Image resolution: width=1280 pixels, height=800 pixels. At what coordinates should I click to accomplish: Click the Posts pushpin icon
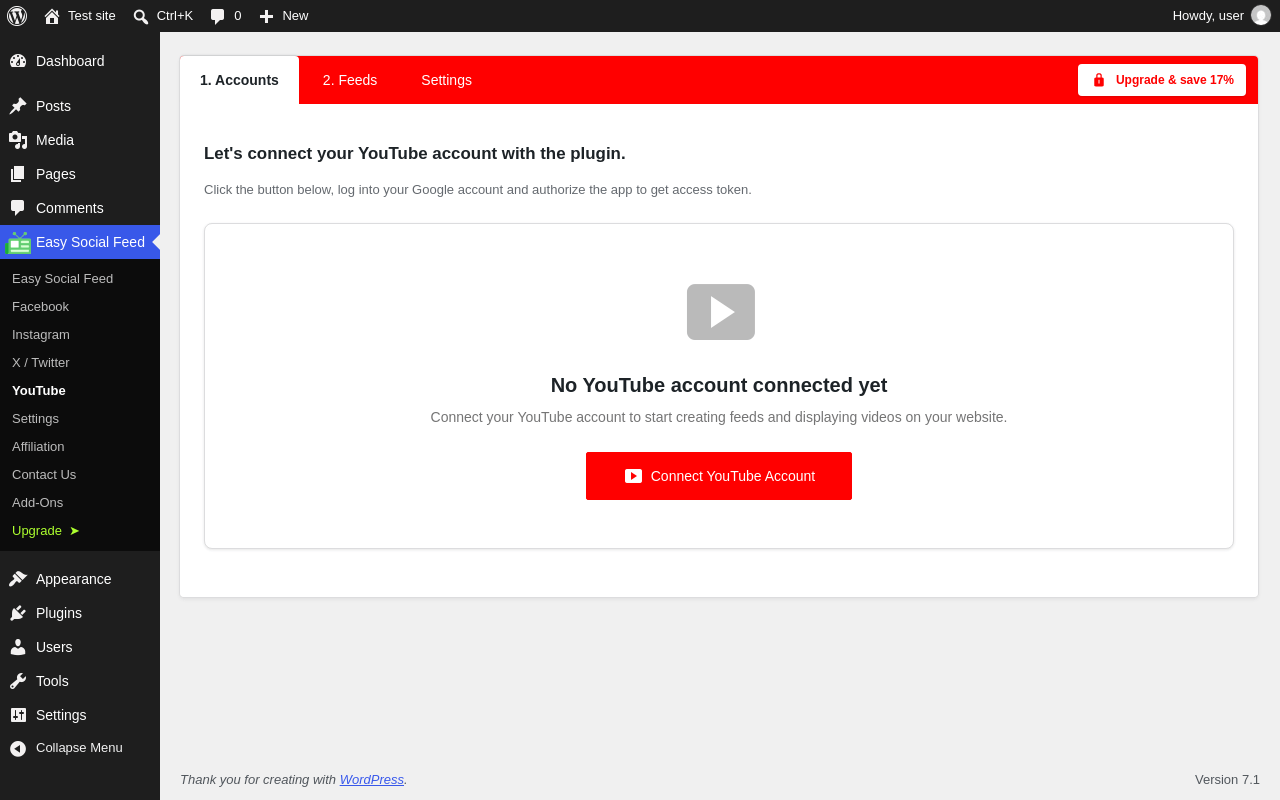click(x=18, y=106)
